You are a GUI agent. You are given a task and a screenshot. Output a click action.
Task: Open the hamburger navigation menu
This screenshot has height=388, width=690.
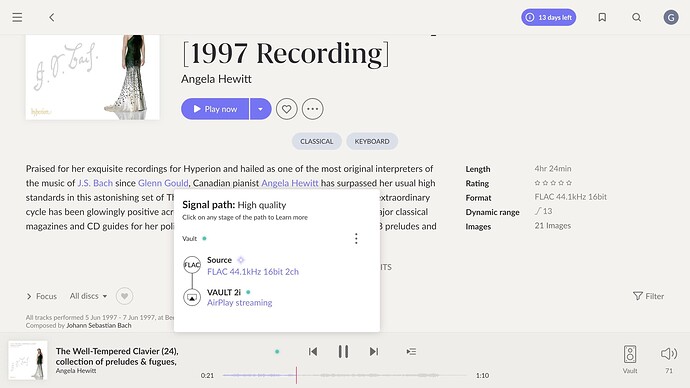17,18
